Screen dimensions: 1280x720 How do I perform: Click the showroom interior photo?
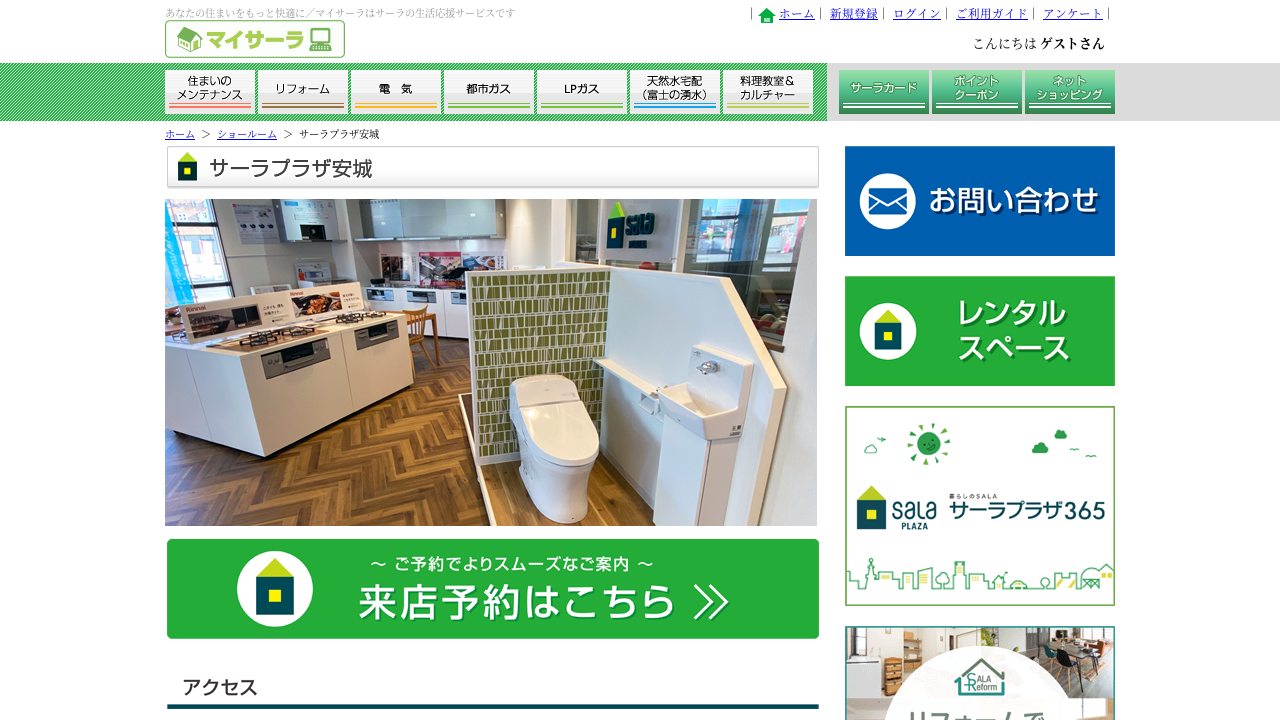pyautogui.click(x=491, y=362)
